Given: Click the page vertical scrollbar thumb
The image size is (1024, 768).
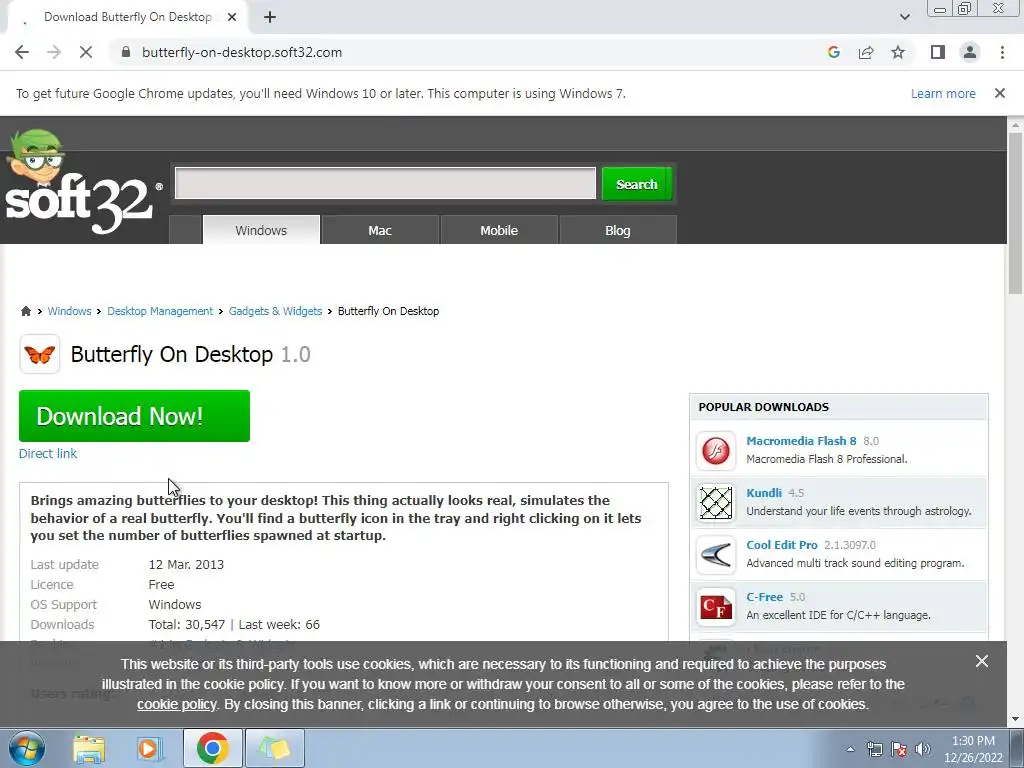Looking at the screenshot, I should [1015, 212].
